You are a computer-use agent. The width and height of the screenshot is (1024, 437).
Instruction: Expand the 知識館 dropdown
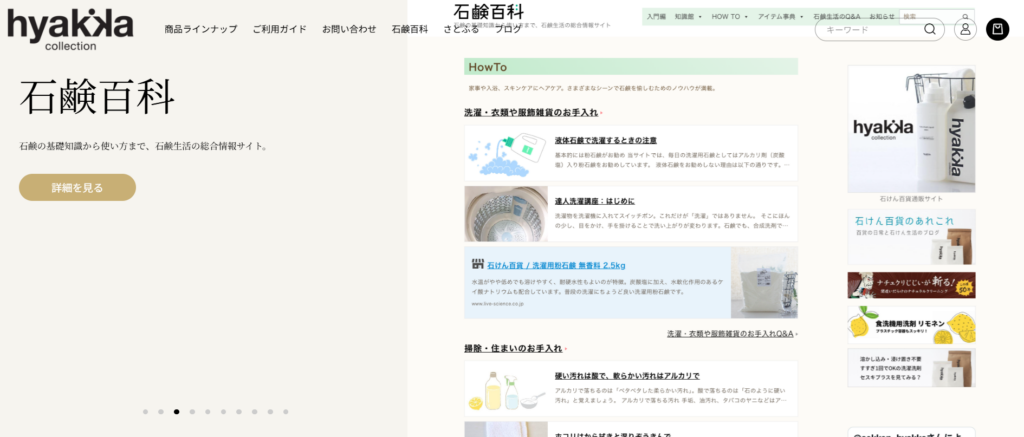(x=688, y=16)
